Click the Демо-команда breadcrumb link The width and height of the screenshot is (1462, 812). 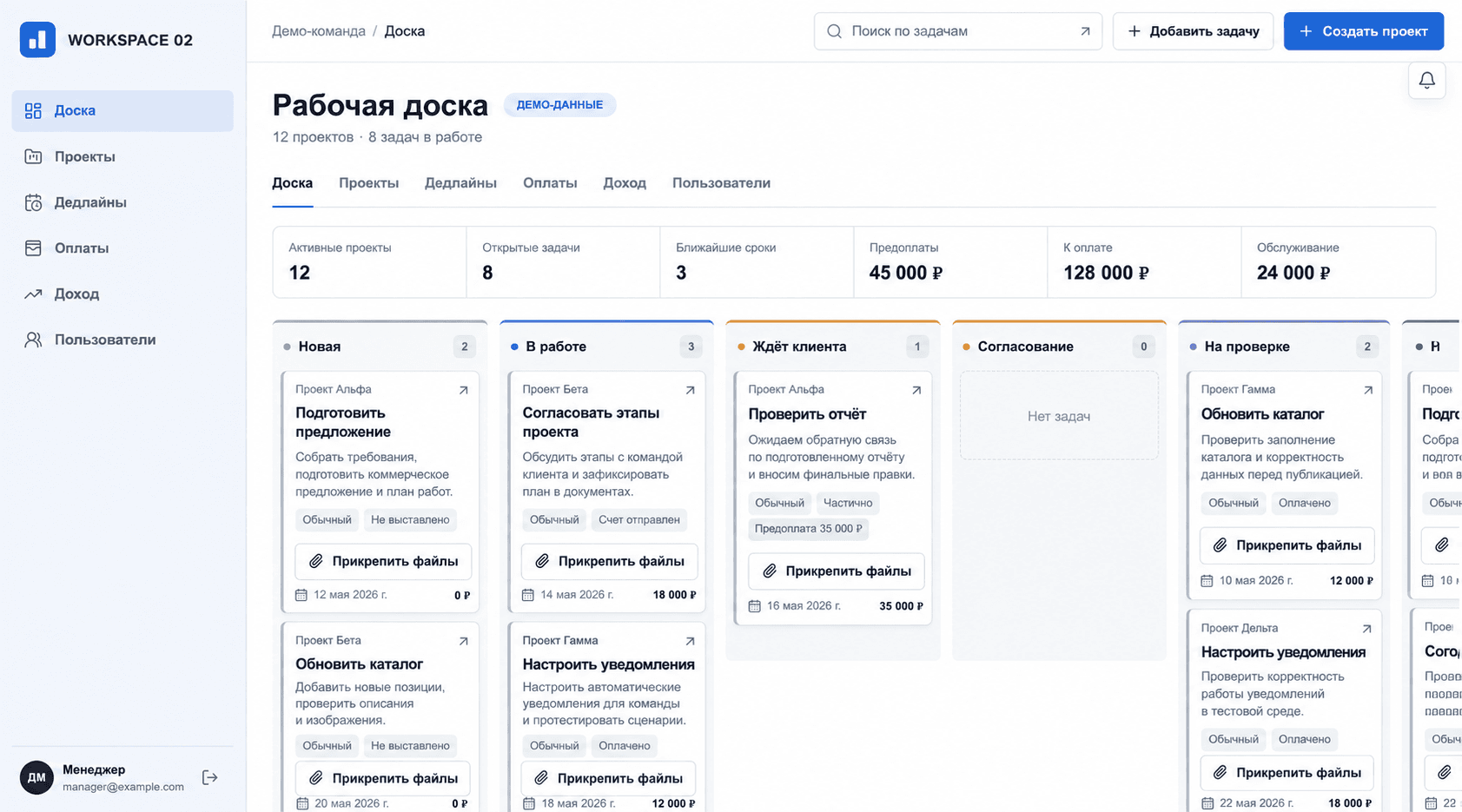tap(319, 31)
